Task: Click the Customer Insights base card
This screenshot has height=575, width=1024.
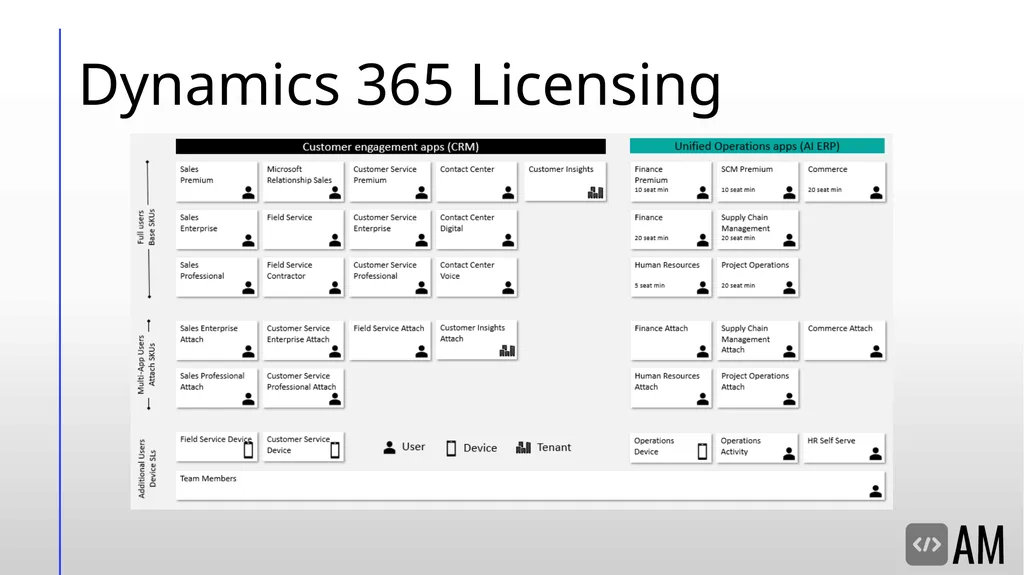Action: [x=565, y=182]
